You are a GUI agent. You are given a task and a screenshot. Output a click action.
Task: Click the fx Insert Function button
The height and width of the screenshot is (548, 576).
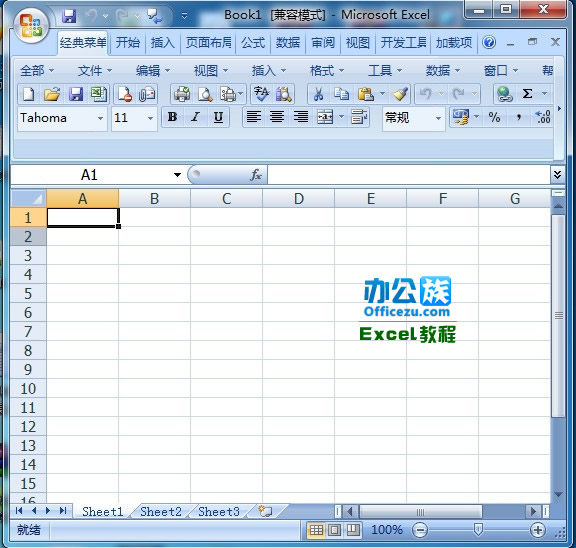256,175
